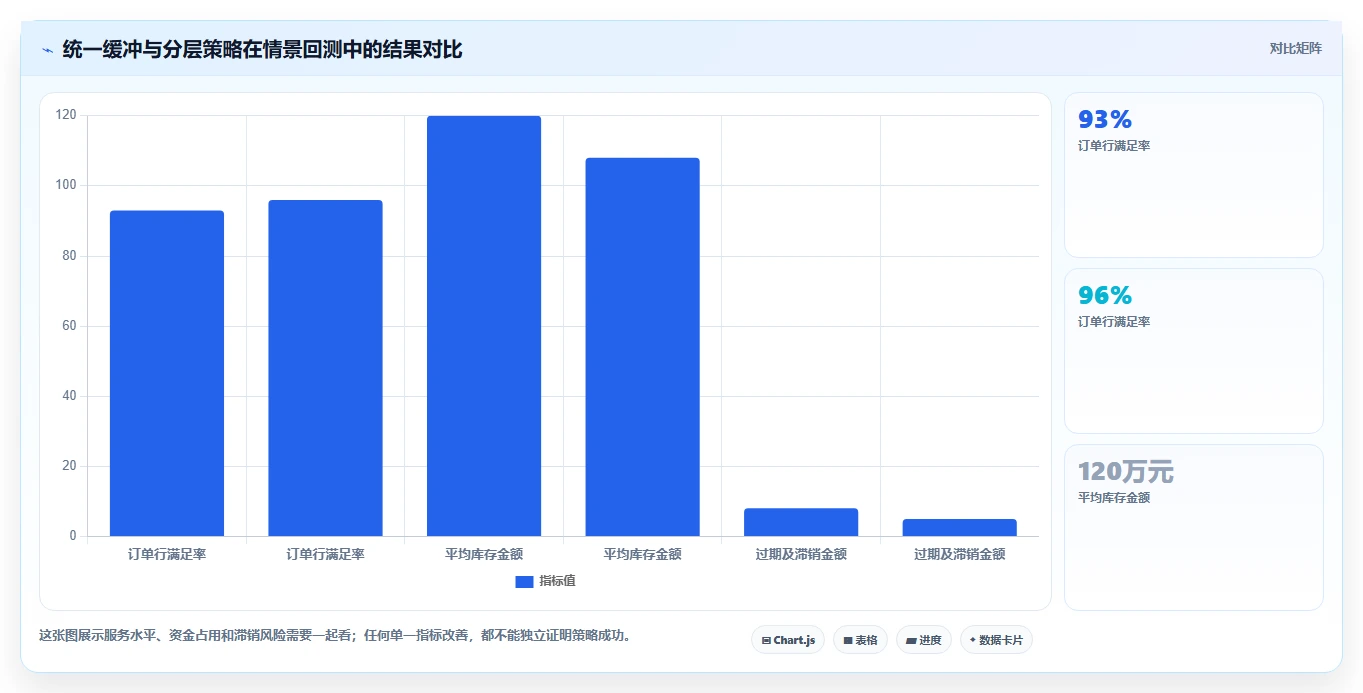Click the footer note starting 这张图展示服务水平
Viewport: 1363px width, 693px height.
click(335, 635)
